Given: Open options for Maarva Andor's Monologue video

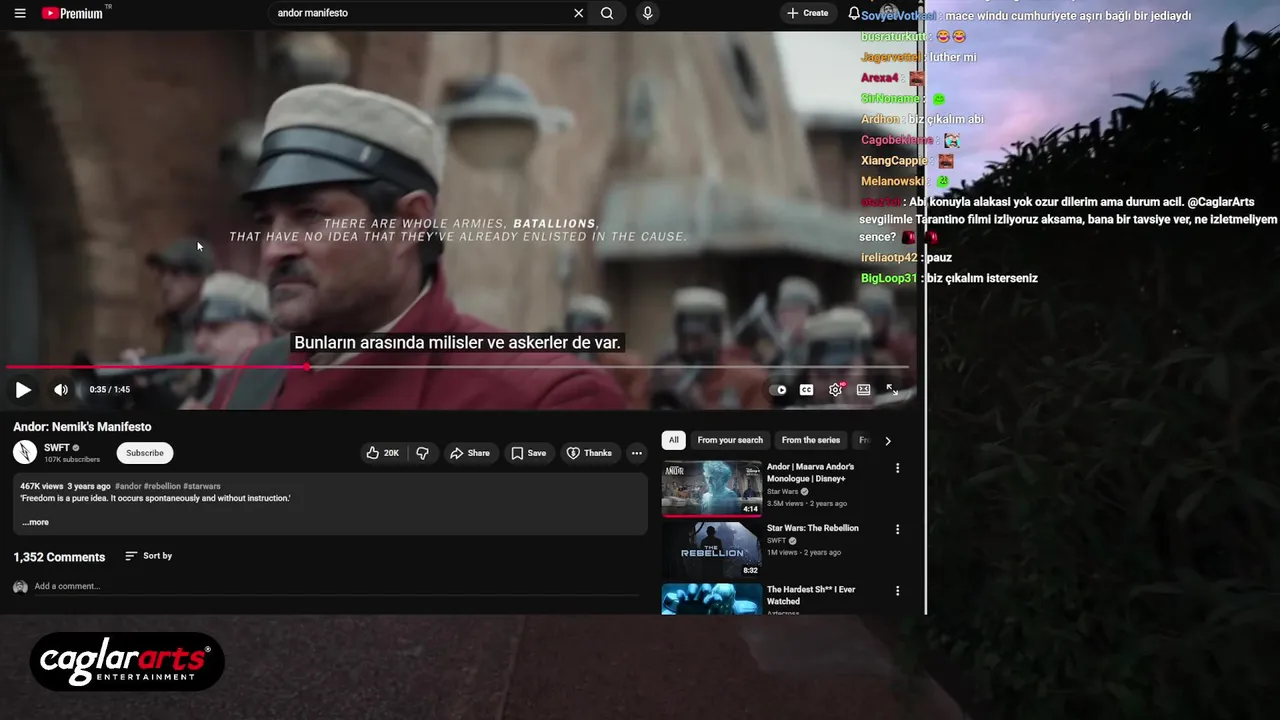Looking at the screenshot, I should pyautogui.click(x=897, y=468).
